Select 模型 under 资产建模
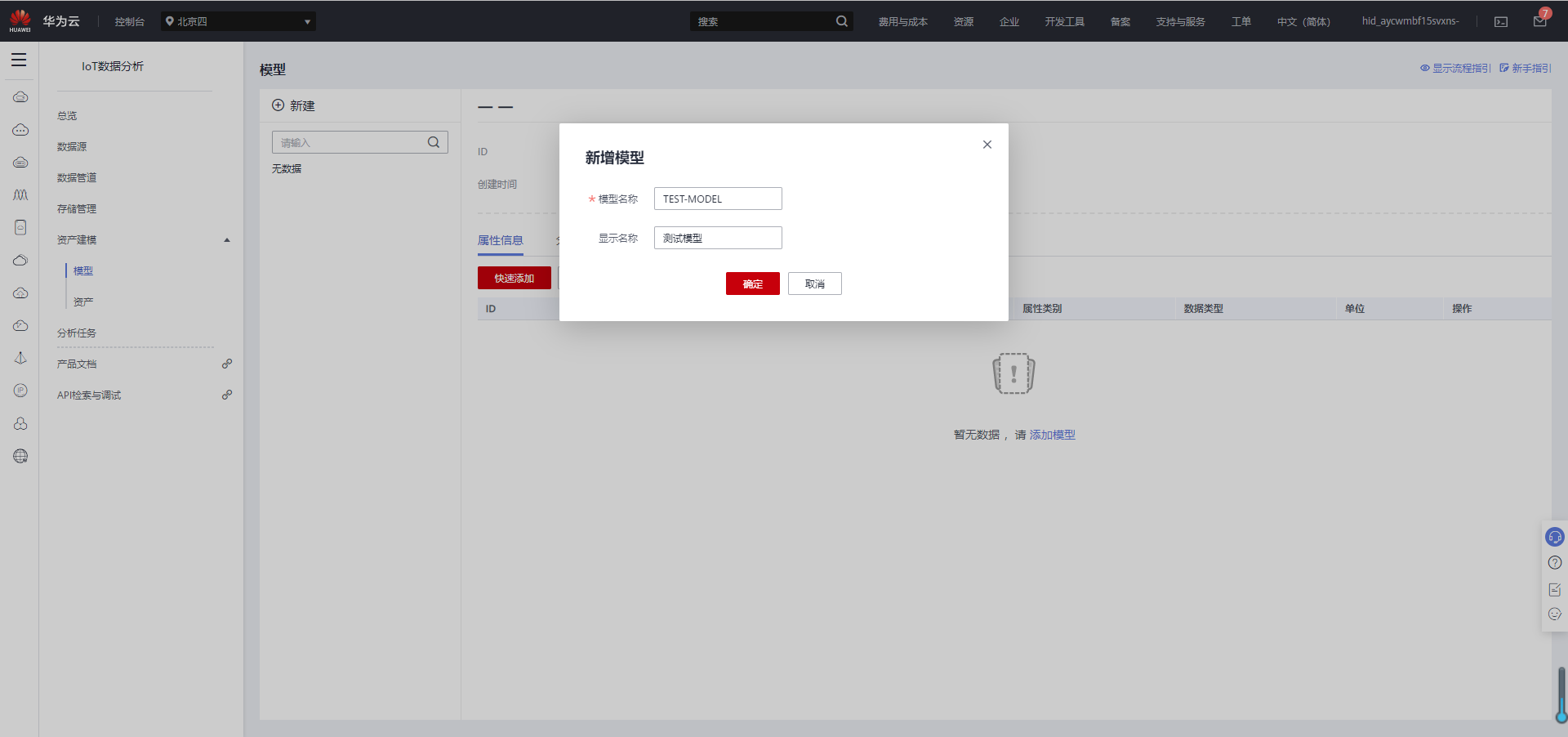 (x=83, y=271)
